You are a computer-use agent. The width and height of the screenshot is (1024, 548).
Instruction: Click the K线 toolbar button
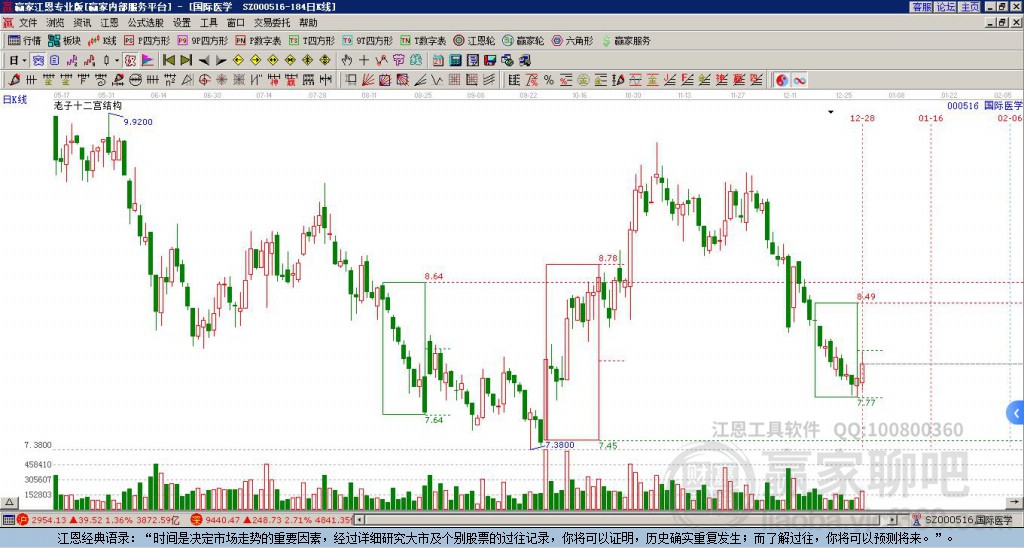pos(101,40)
